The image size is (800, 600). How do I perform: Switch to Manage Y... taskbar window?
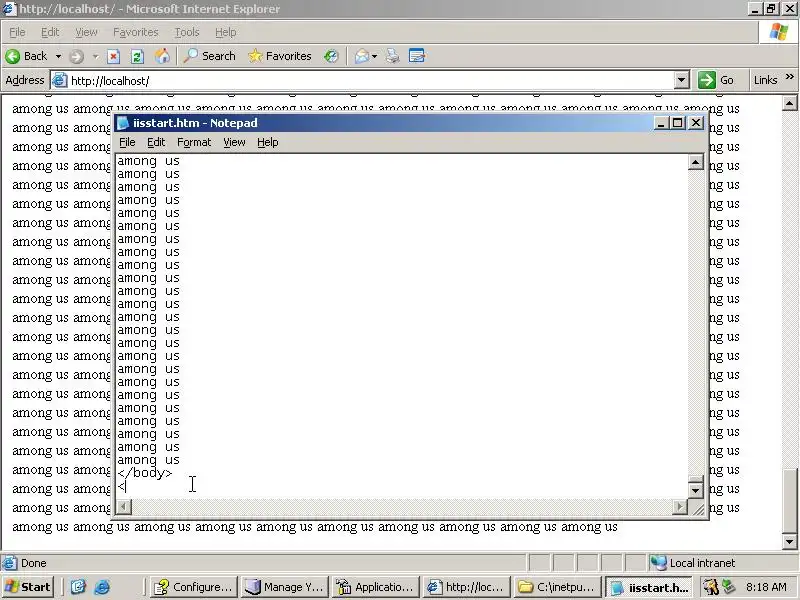coord(285,587)
